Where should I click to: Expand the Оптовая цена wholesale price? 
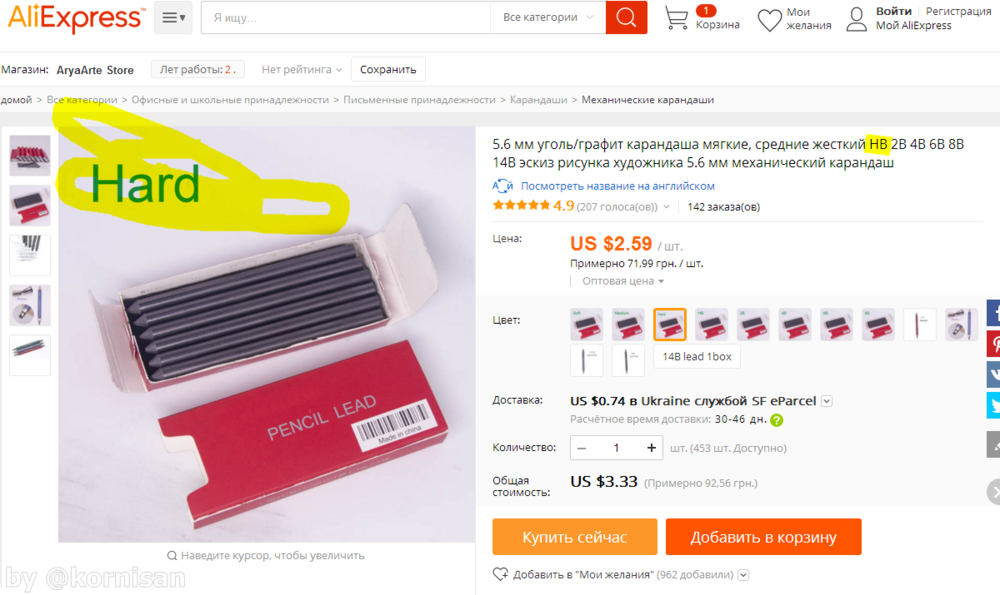(622, 281)
